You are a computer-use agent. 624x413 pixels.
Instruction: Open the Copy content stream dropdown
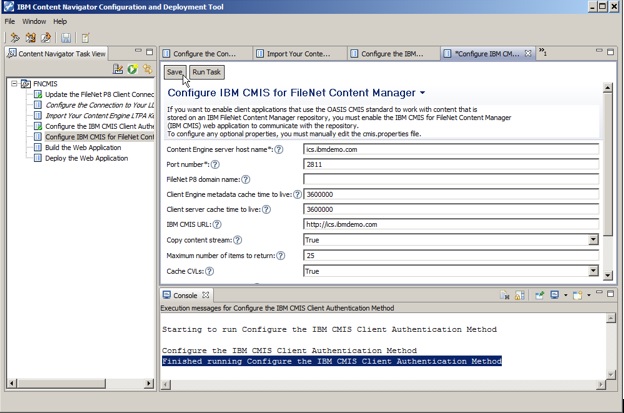pyautogui.click(x=593, y=240)
